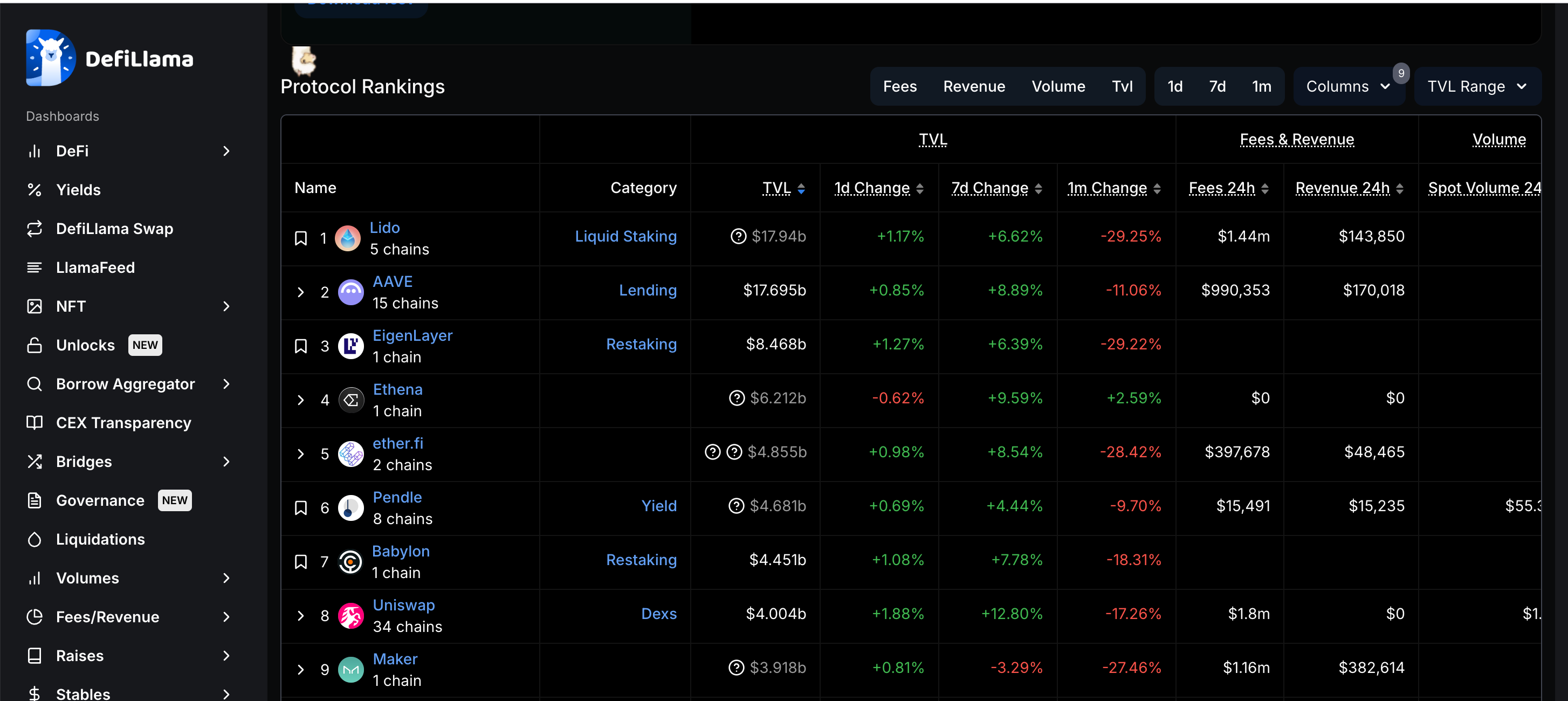Image resolution: width=1568 pixels, height=701 pixels.
Task: Click the Yields percent icon
Action: tap(35, 190)
